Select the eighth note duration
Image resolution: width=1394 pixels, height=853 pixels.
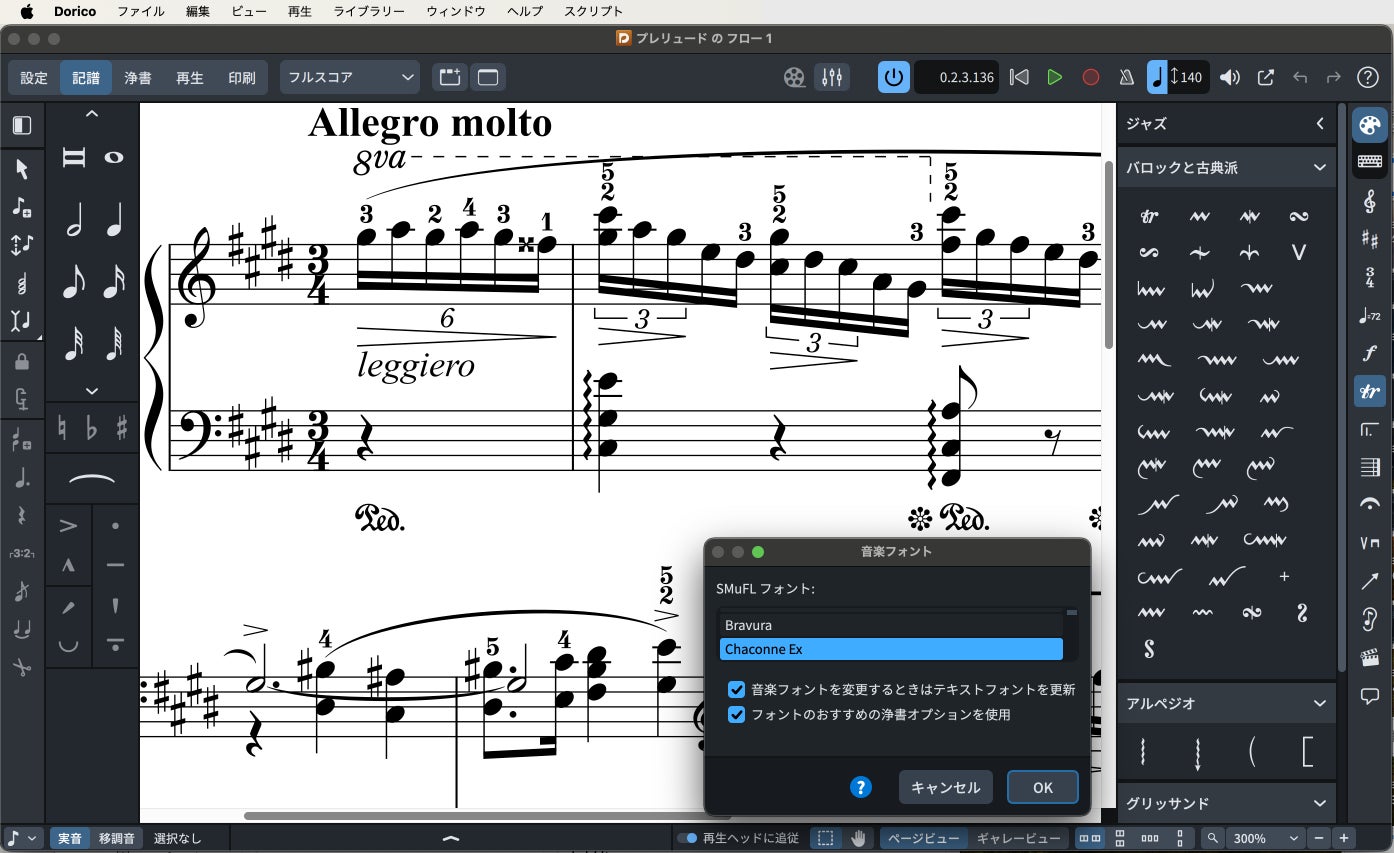point(74,283)
